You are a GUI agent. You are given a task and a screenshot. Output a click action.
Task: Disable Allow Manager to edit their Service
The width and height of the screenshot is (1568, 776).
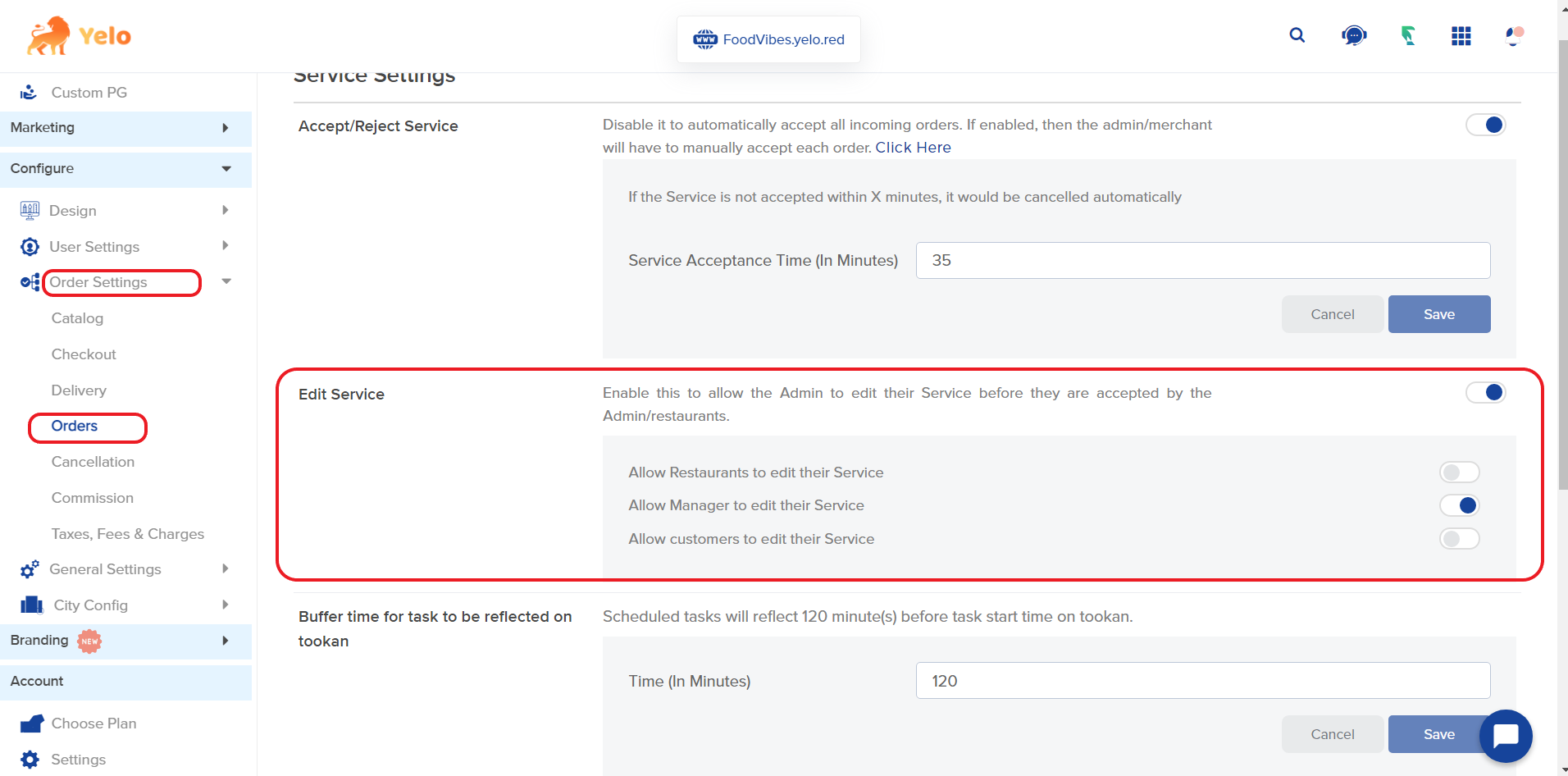point(1459,505)
